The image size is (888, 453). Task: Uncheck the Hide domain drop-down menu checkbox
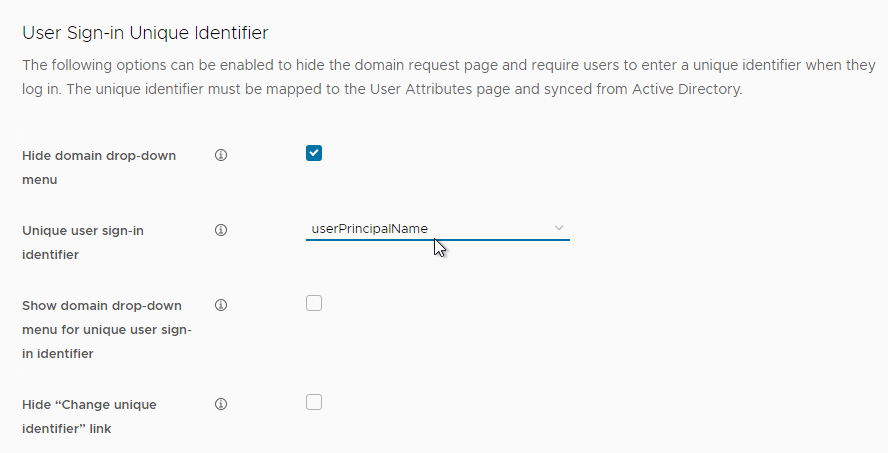(x=314, y=153)
